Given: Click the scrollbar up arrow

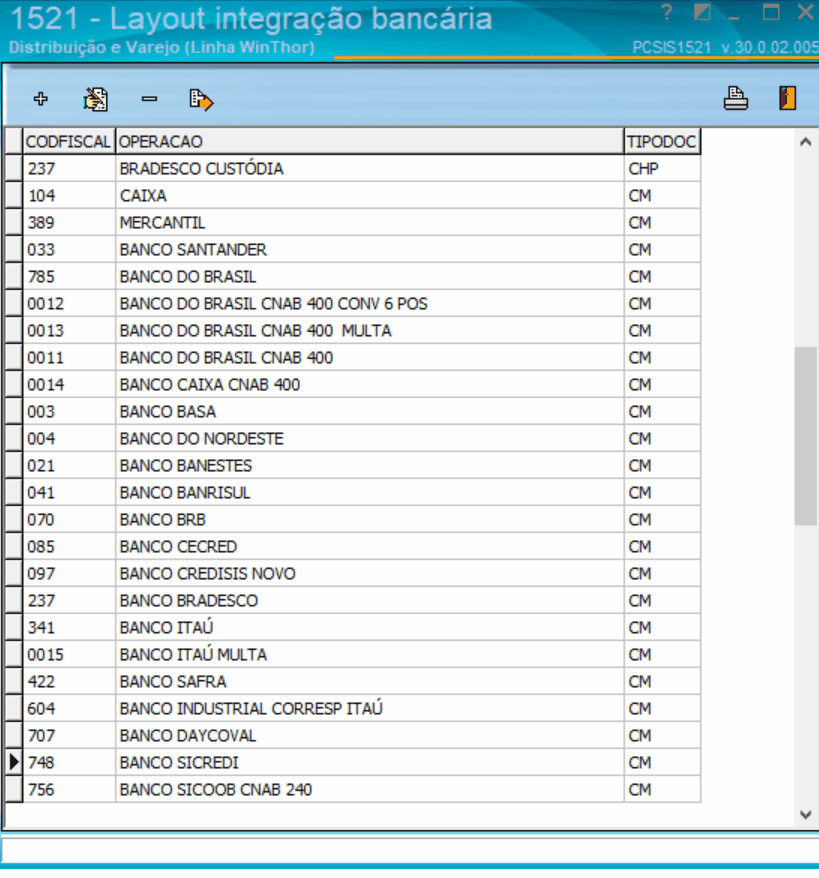Looking at the screenshot, I should [806, 142].
